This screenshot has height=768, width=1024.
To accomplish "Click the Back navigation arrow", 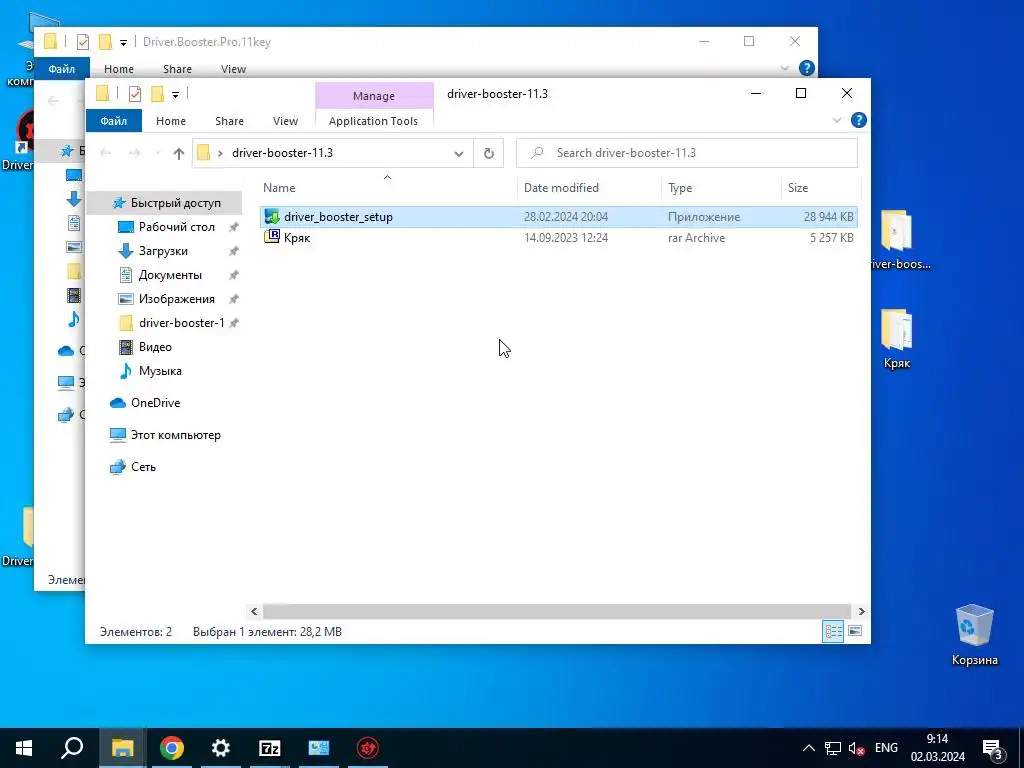I will pos(106,153).
